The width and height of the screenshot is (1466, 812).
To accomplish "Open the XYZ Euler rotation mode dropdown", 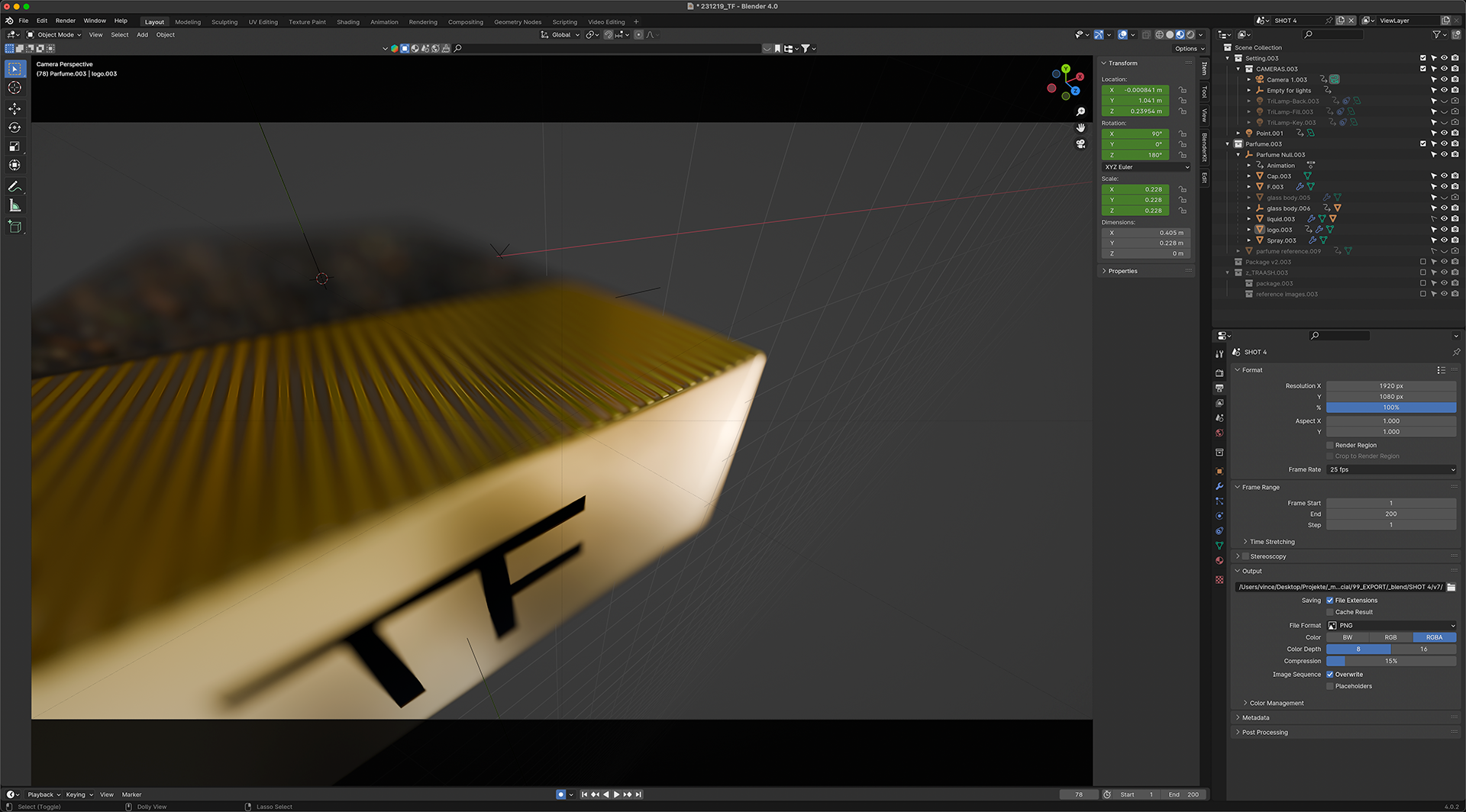I will click(1146, 167).
